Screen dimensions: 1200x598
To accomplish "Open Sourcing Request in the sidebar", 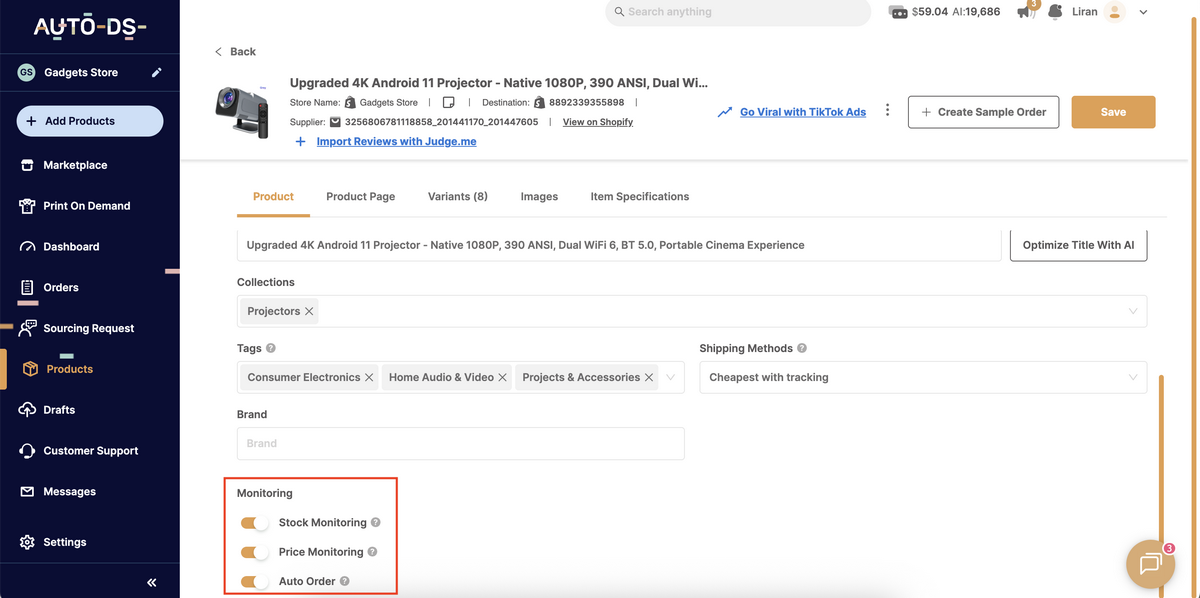I will [x=88, y=327].
